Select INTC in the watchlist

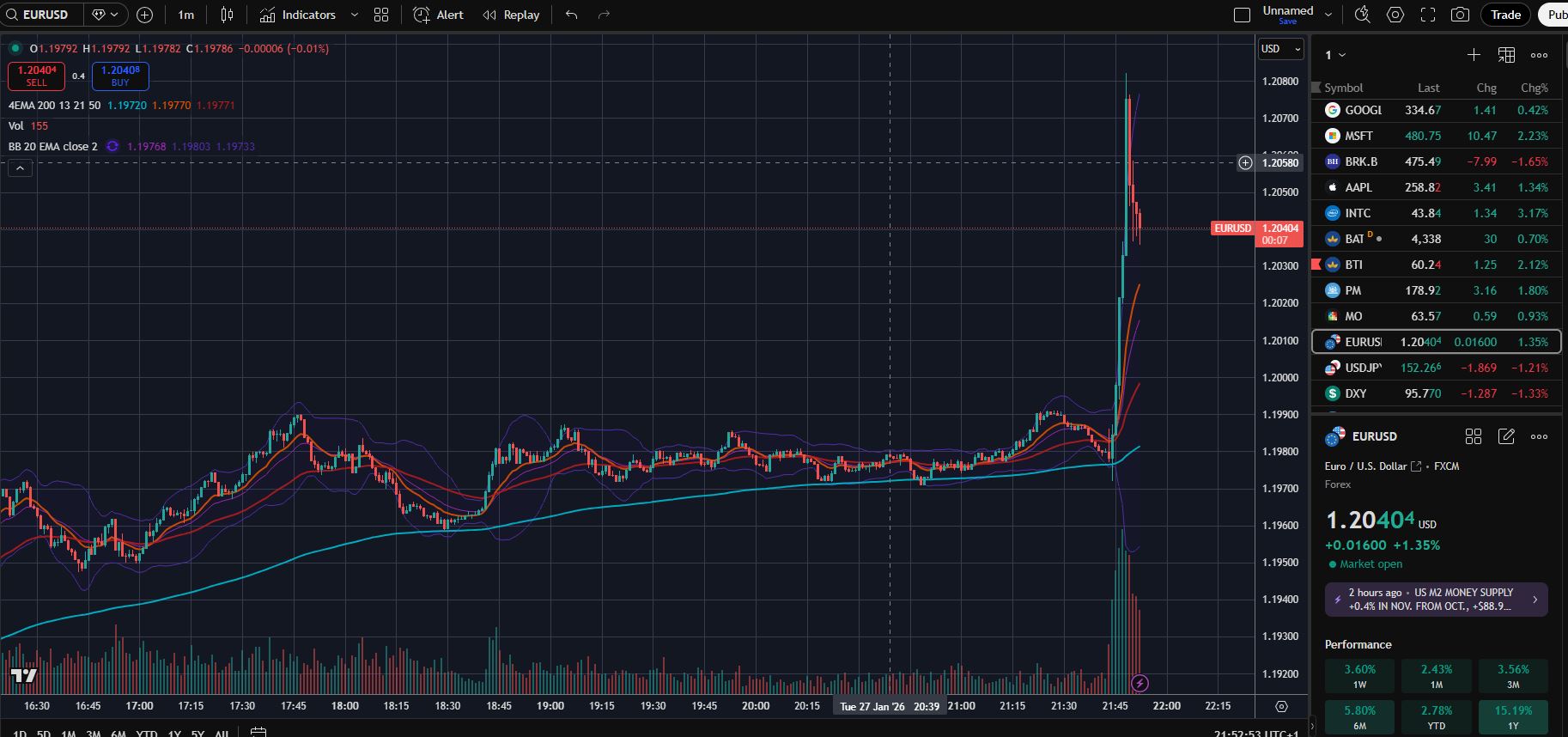pyautogui.click(x=1436, y=213)
